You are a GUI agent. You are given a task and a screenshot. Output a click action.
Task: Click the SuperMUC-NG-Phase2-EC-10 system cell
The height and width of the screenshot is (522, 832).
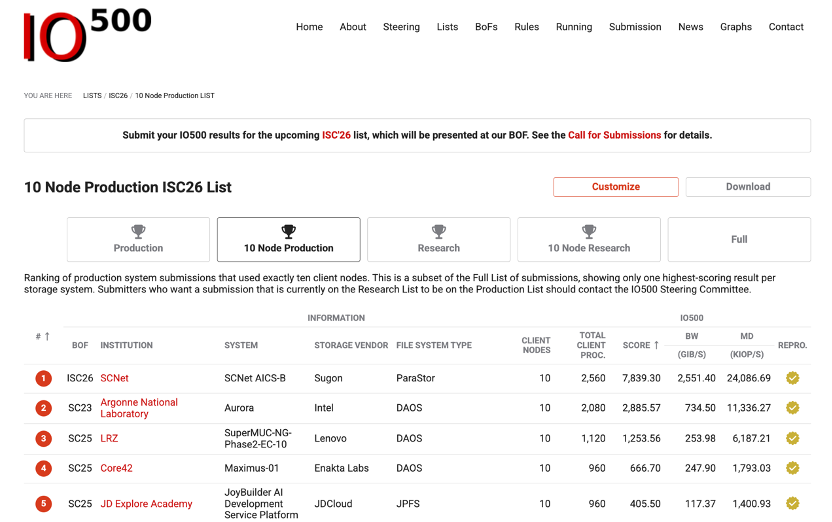[x=258, y=438]
